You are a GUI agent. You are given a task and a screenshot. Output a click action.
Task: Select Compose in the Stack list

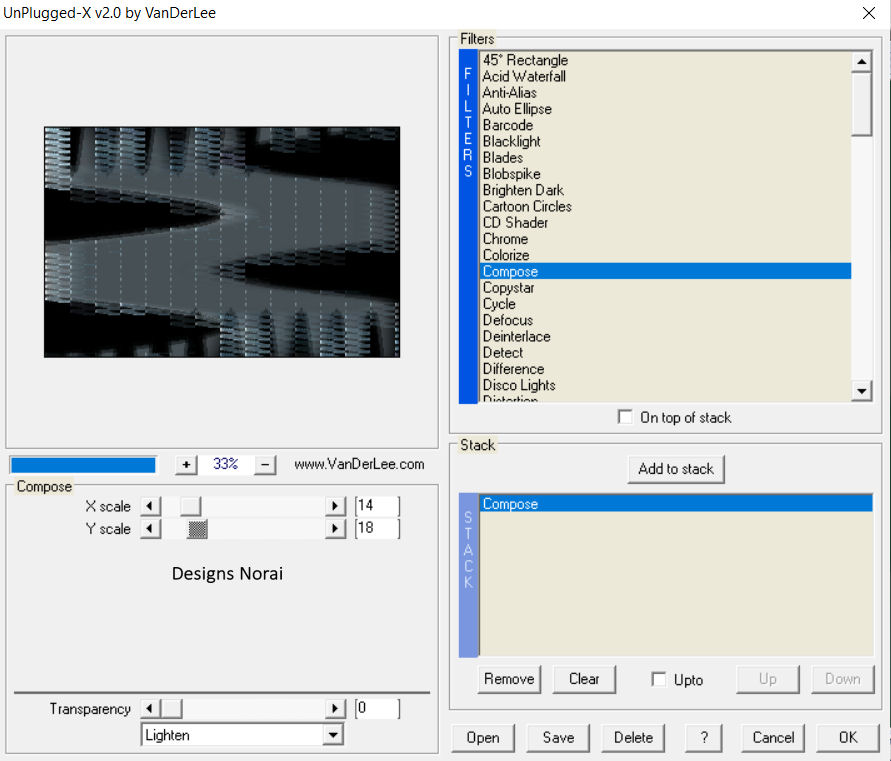(676, 504)
